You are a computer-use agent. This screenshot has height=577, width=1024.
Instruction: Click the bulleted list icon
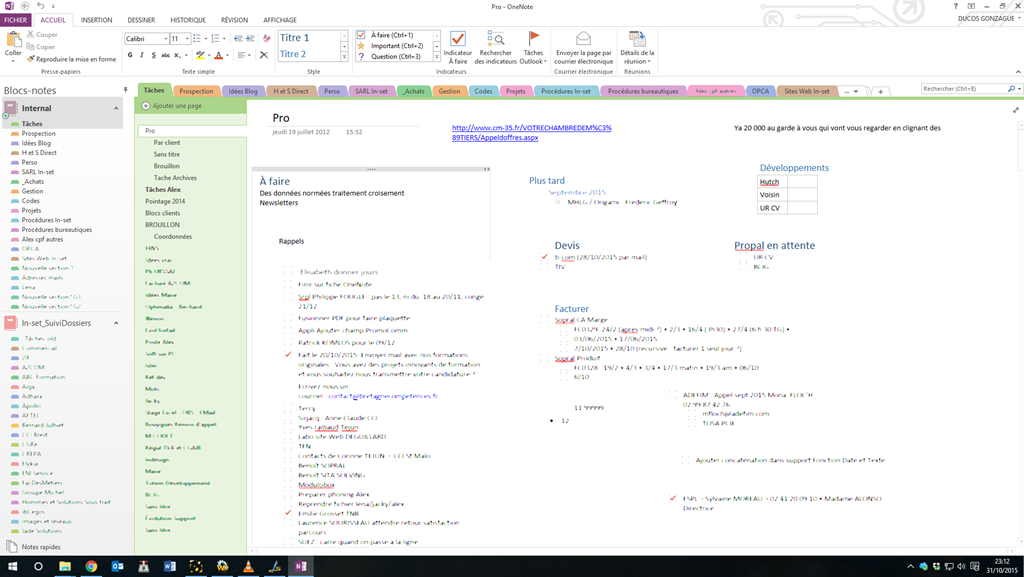pos(197,39)
